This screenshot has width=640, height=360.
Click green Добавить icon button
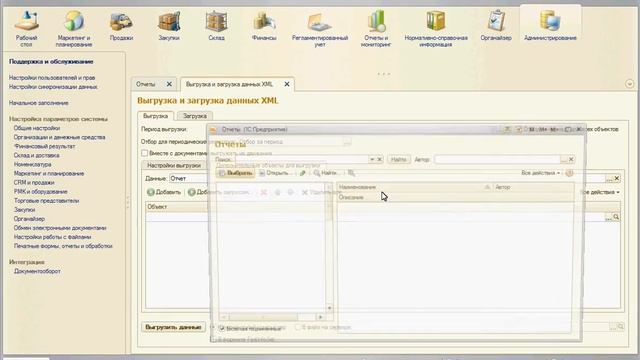(151, 192)
